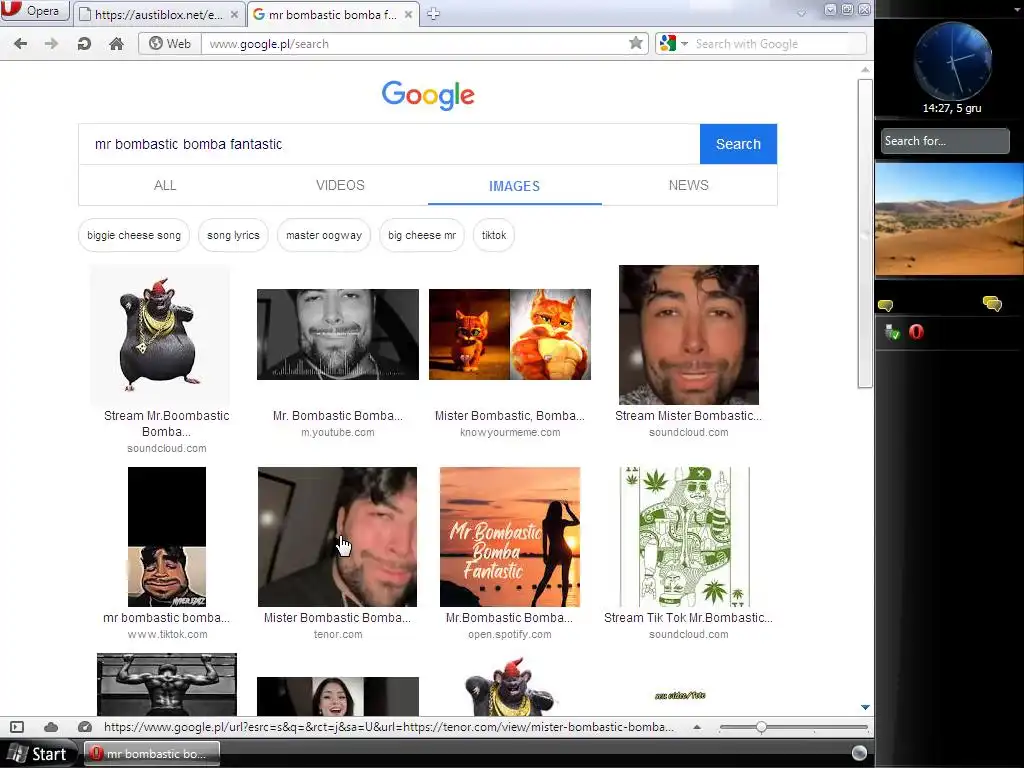This screenshot has height=768, width=1024.
Task: Click the desert picture slideshow gadget
Action: tap(950, 219)
